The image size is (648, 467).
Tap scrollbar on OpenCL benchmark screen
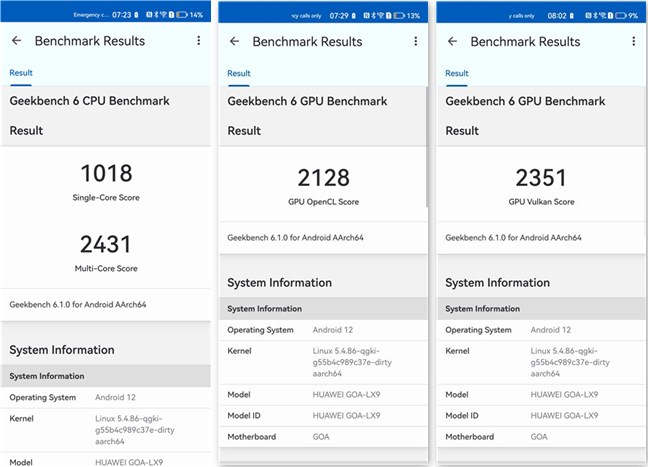(426, 147)
